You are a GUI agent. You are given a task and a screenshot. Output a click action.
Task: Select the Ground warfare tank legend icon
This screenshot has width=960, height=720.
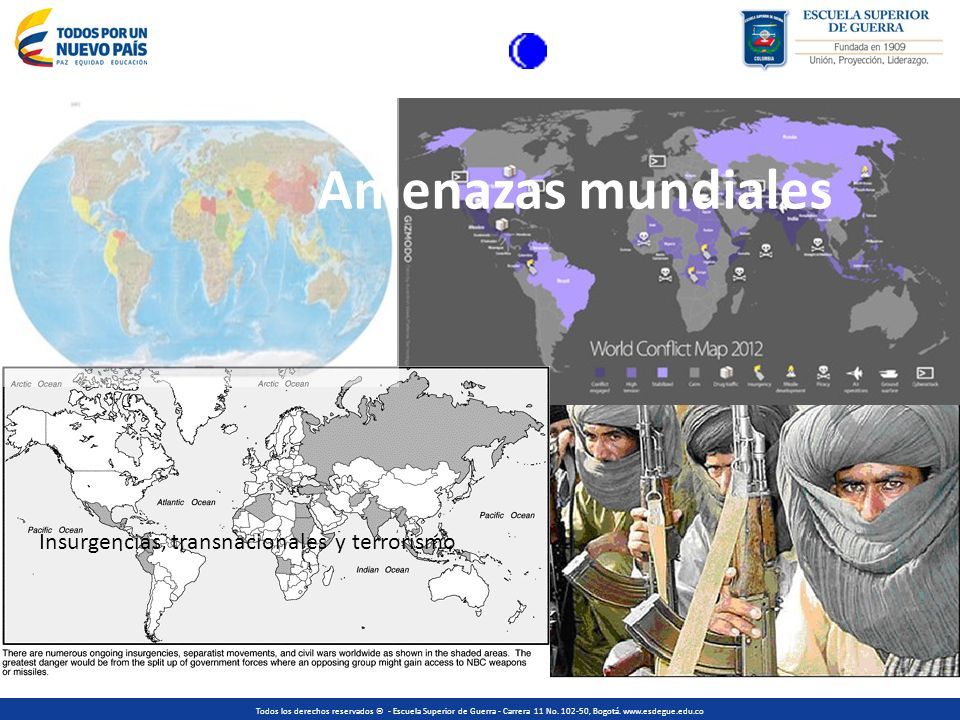click(888, 373)
